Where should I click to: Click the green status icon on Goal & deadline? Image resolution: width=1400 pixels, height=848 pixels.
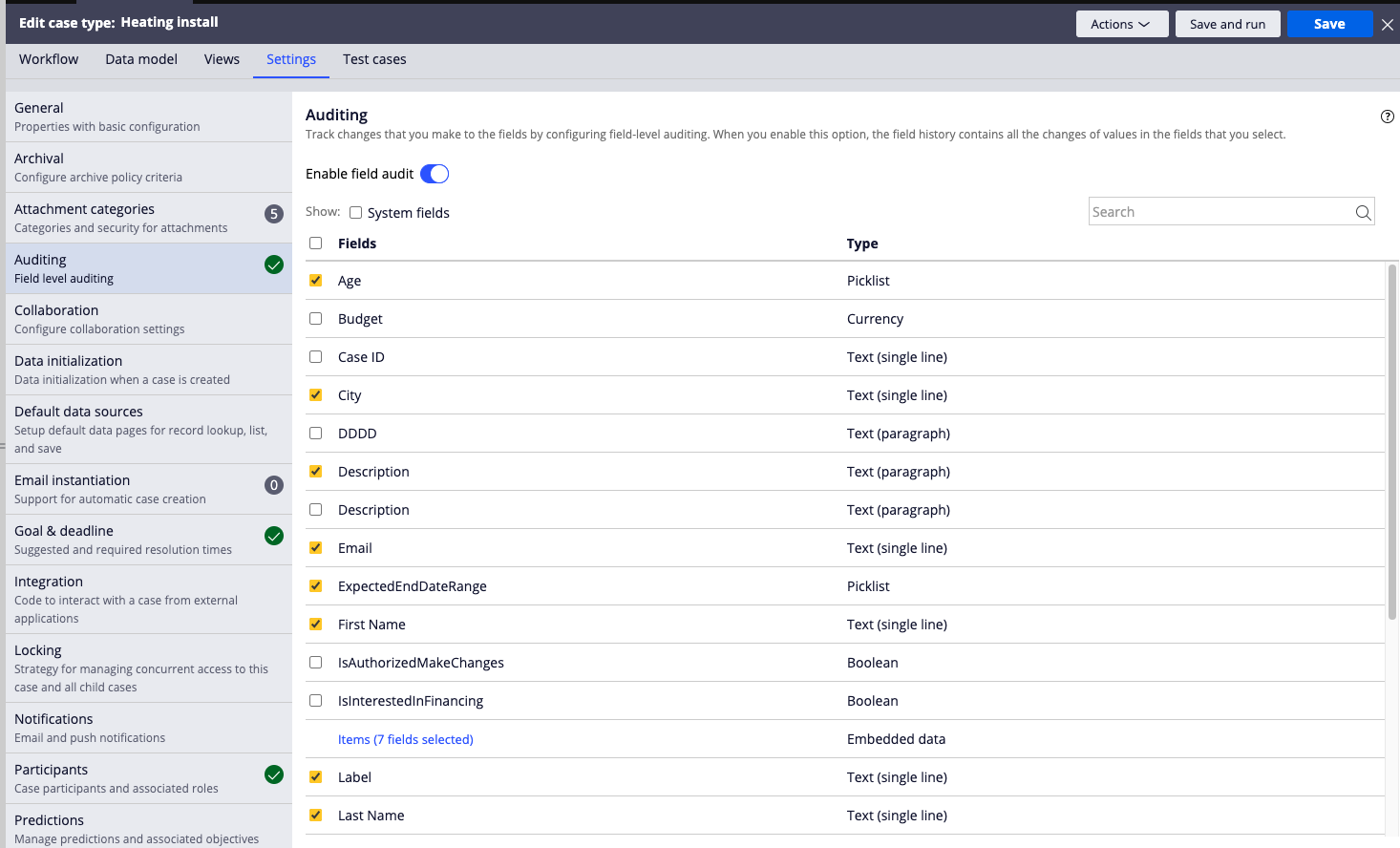(274, 537)
